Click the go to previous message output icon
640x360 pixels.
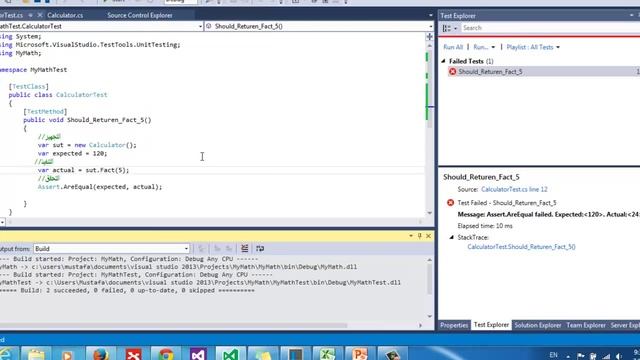(x=217, y=248)
